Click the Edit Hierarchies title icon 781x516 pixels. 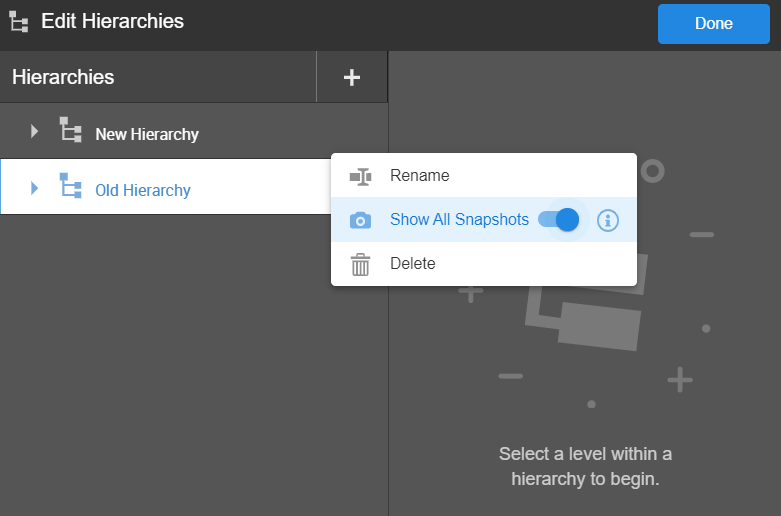click(x=18, y=22)
